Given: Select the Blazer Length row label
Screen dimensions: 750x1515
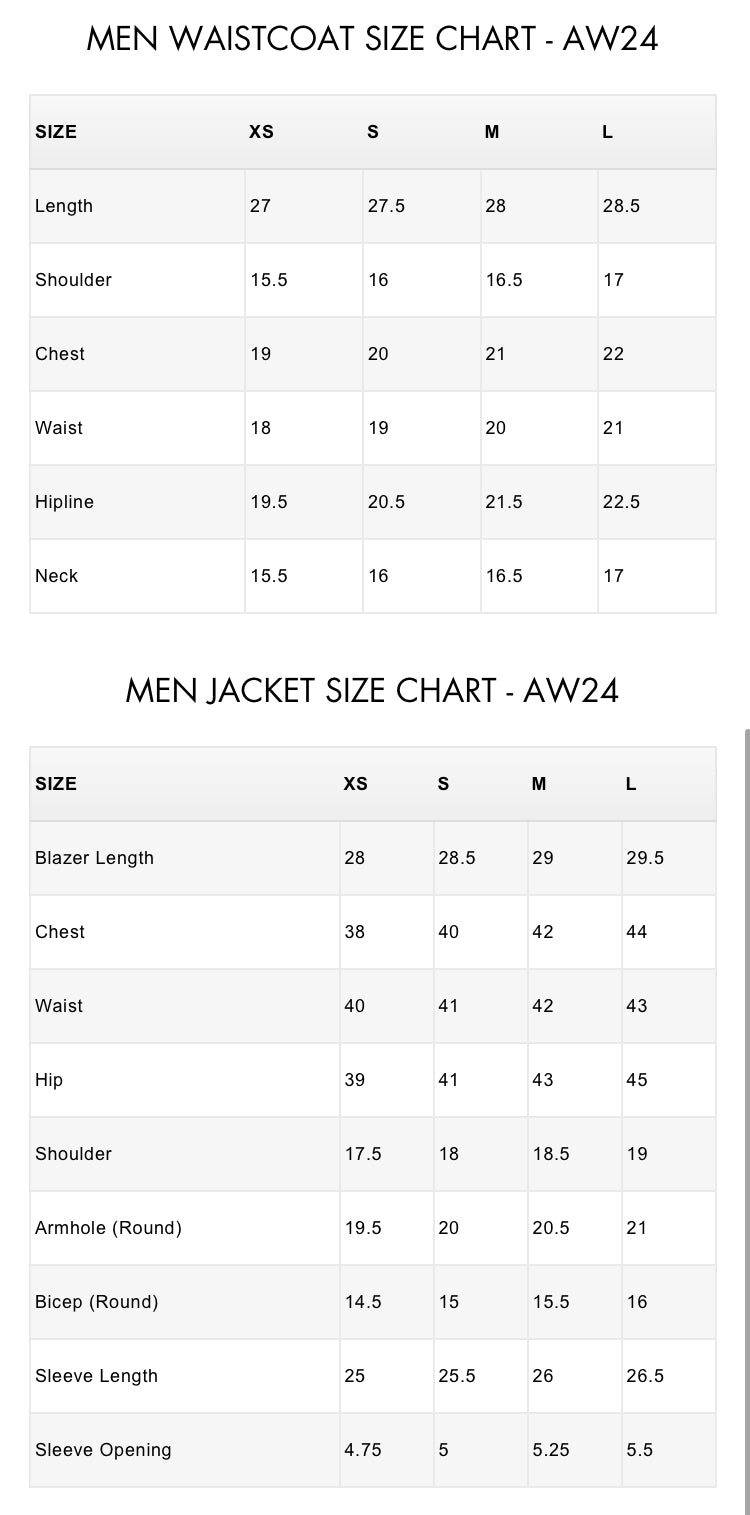Looking at the screenshot, I should click(95, 858).
